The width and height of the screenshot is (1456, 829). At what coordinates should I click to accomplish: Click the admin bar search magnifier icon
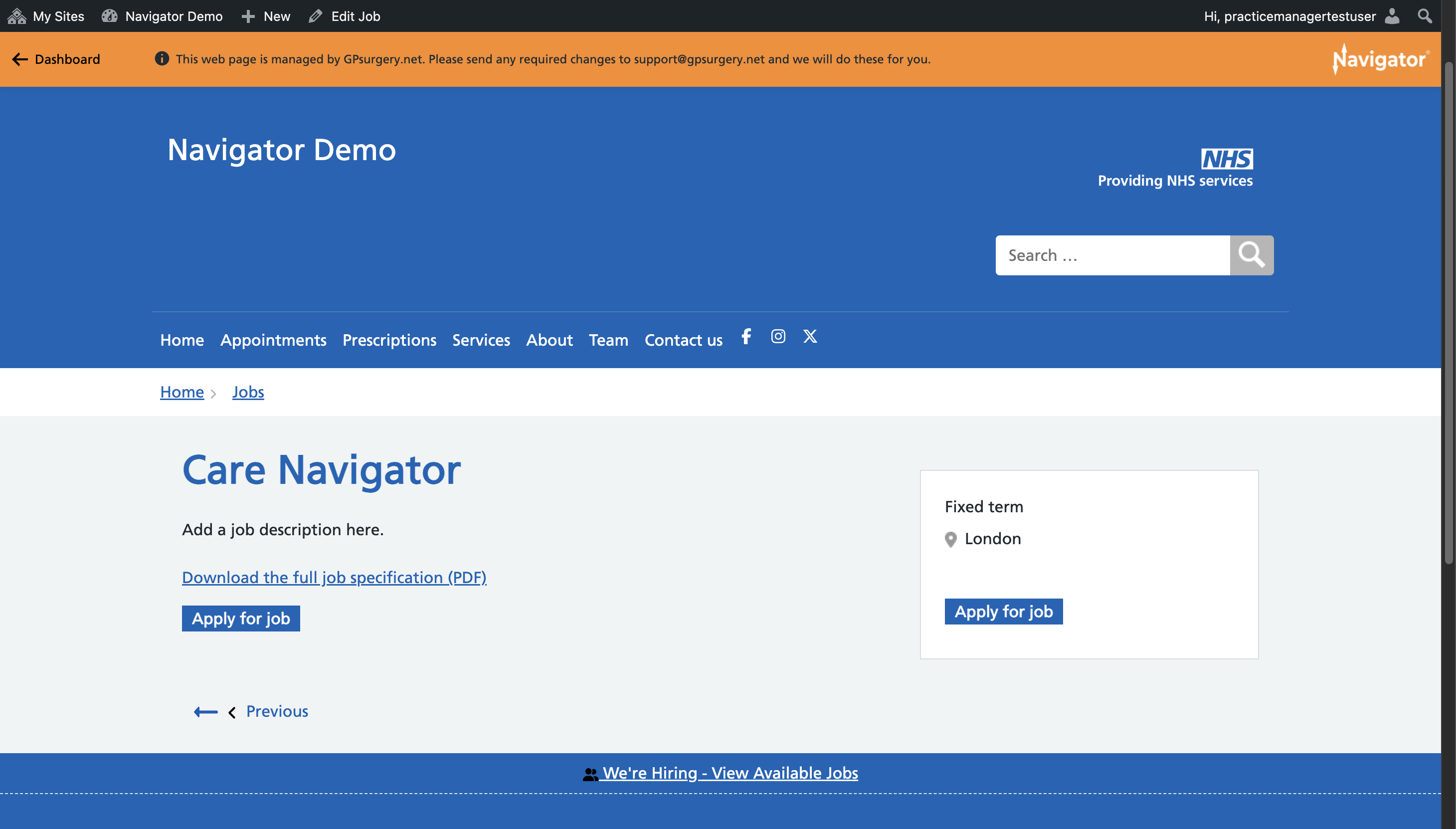[x=1425, y=16]
